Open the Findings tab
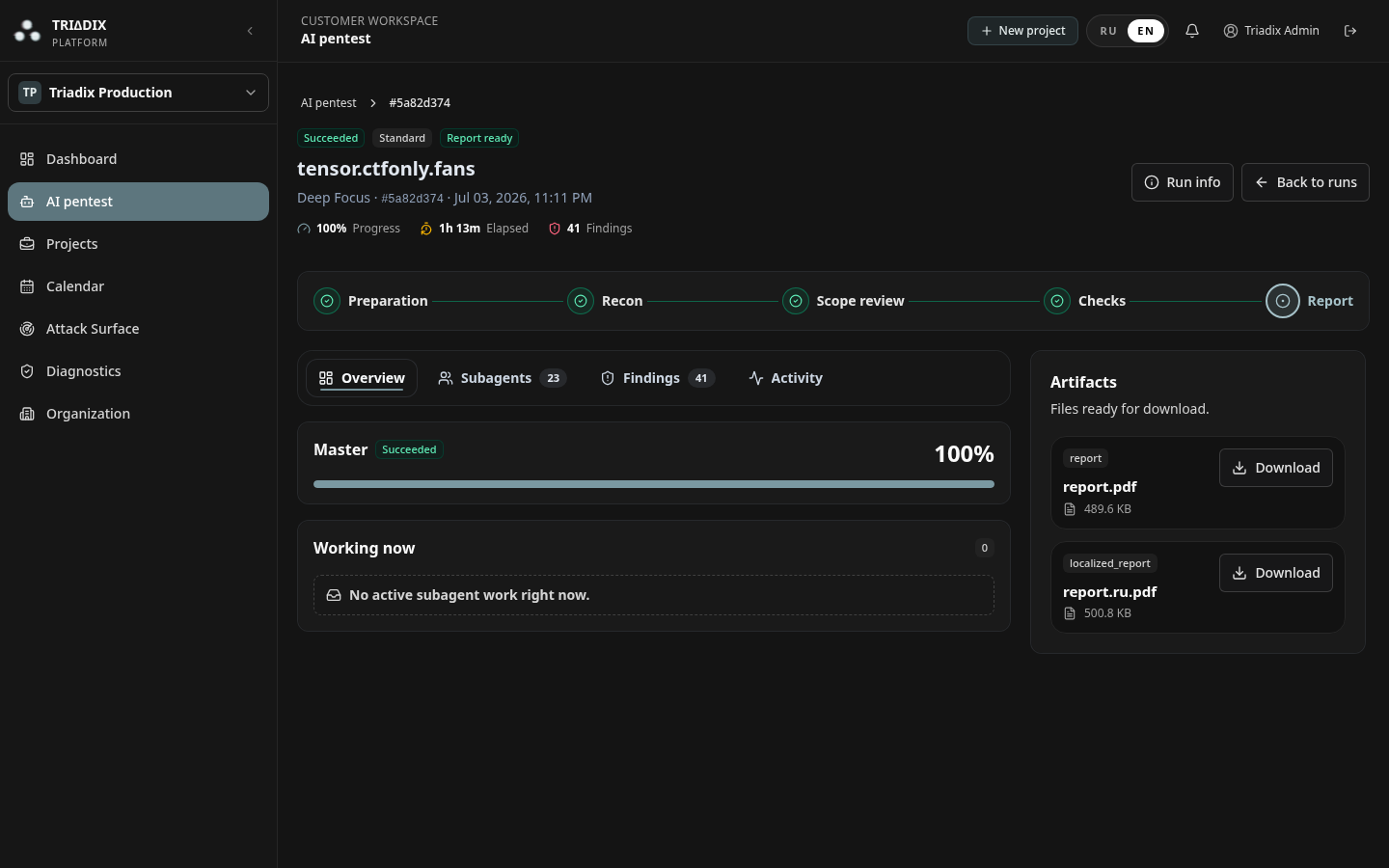Image resolution: width=1389 pixels, height=868 pixels. 657,378
